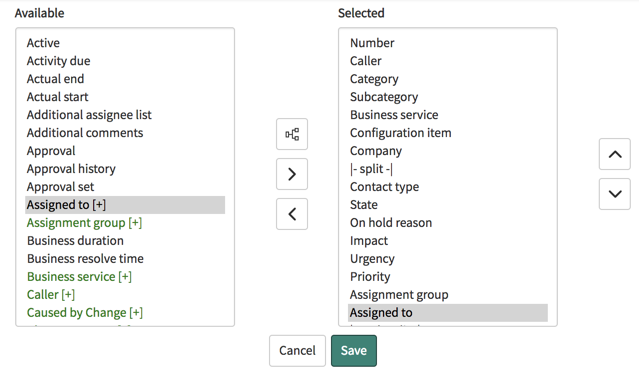Select Business service [+] in Available list

point(125,276)
